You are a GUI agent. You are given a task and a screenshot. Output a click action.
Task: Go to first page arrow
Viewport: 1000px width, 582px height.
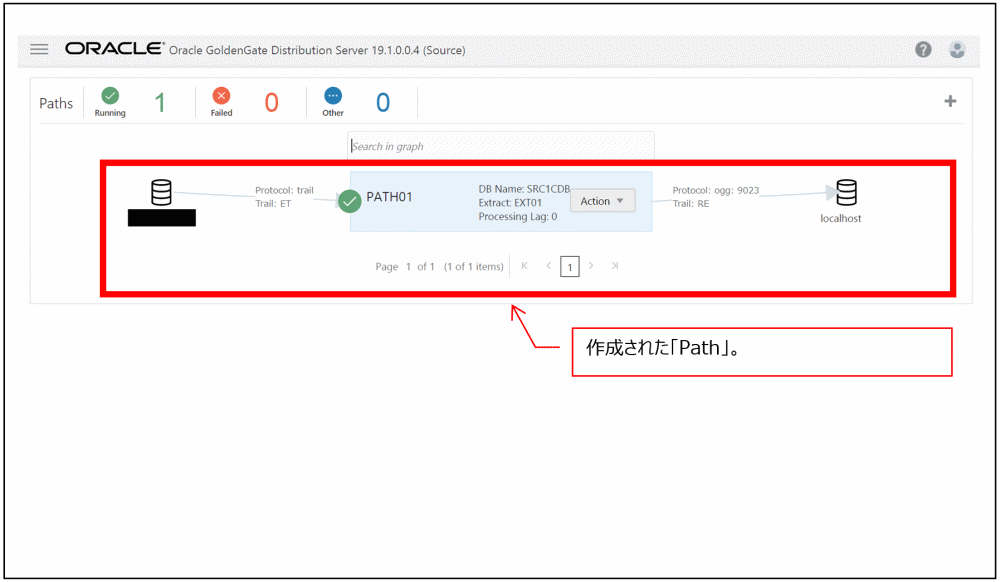524,266
